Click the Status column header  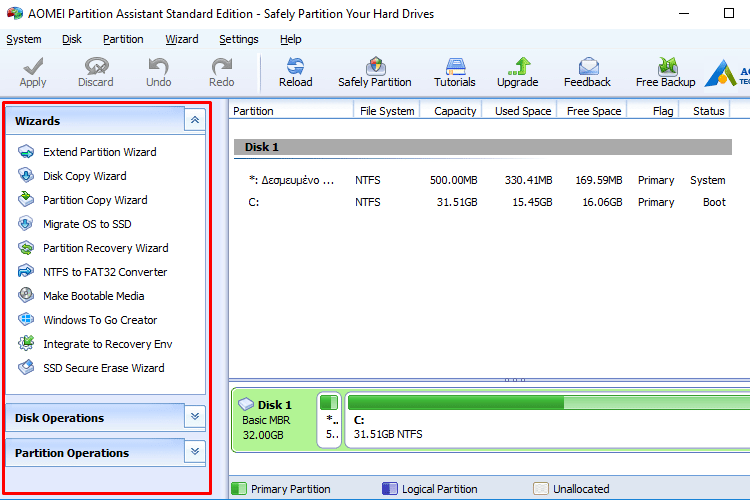[705, 111]
